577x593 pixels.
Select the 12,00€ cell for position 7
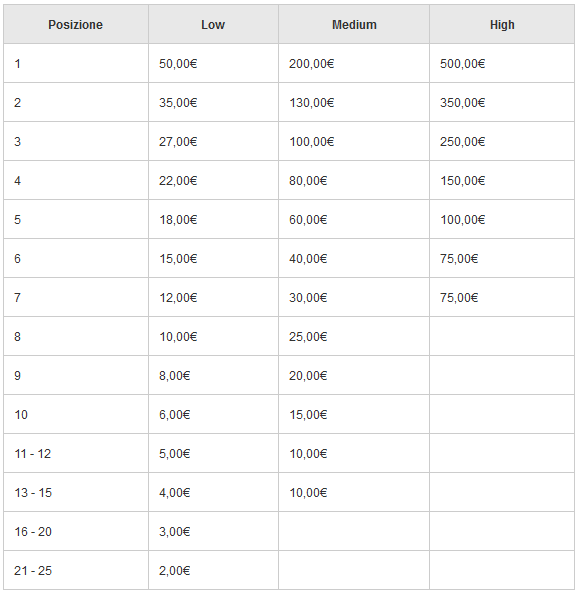click(213, 297)
